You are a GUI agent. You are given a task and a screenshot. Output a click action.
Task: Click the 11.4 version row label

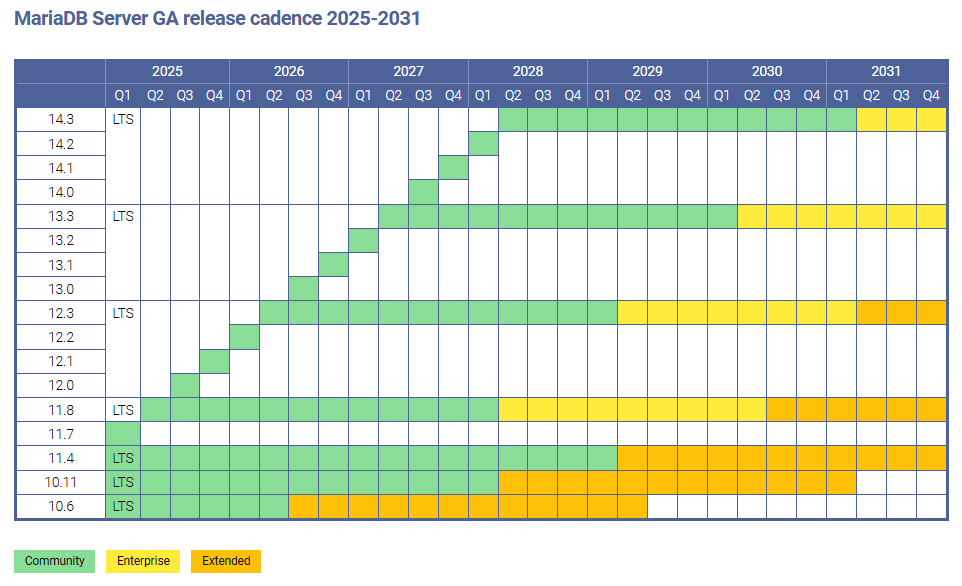(x=61, y=458)
